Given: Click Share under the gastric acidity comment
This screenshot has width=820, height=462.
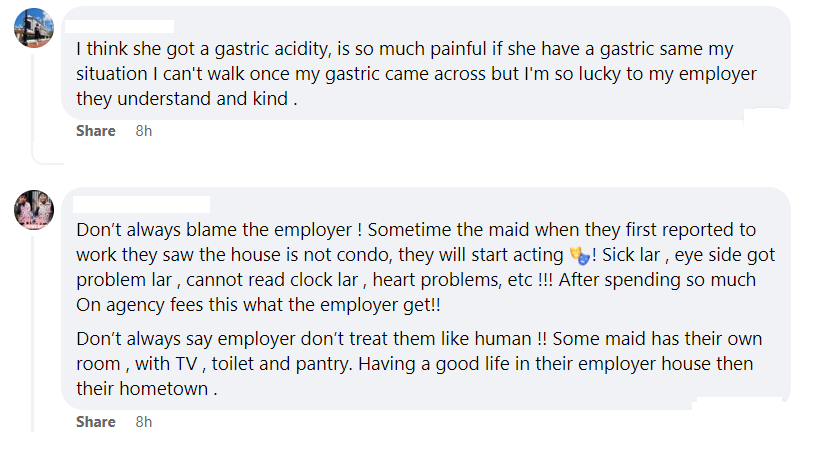Looking at the screenshot, I should 96,131.
